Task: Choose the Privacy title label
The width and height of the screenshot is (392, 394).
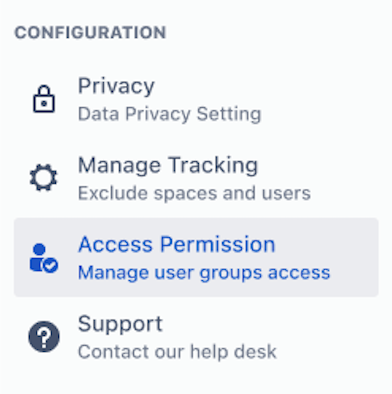Action: point(116,86)
